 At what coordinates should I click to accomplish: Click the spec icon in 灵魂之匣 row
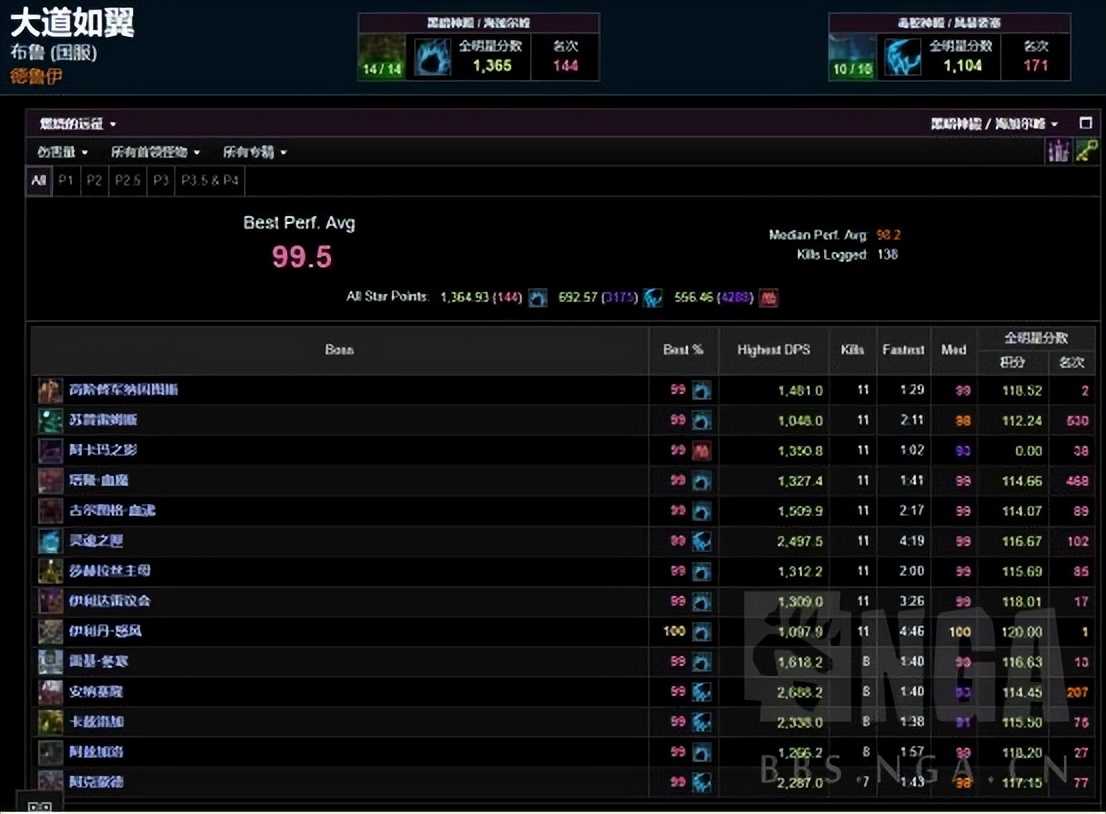(701, 542)
